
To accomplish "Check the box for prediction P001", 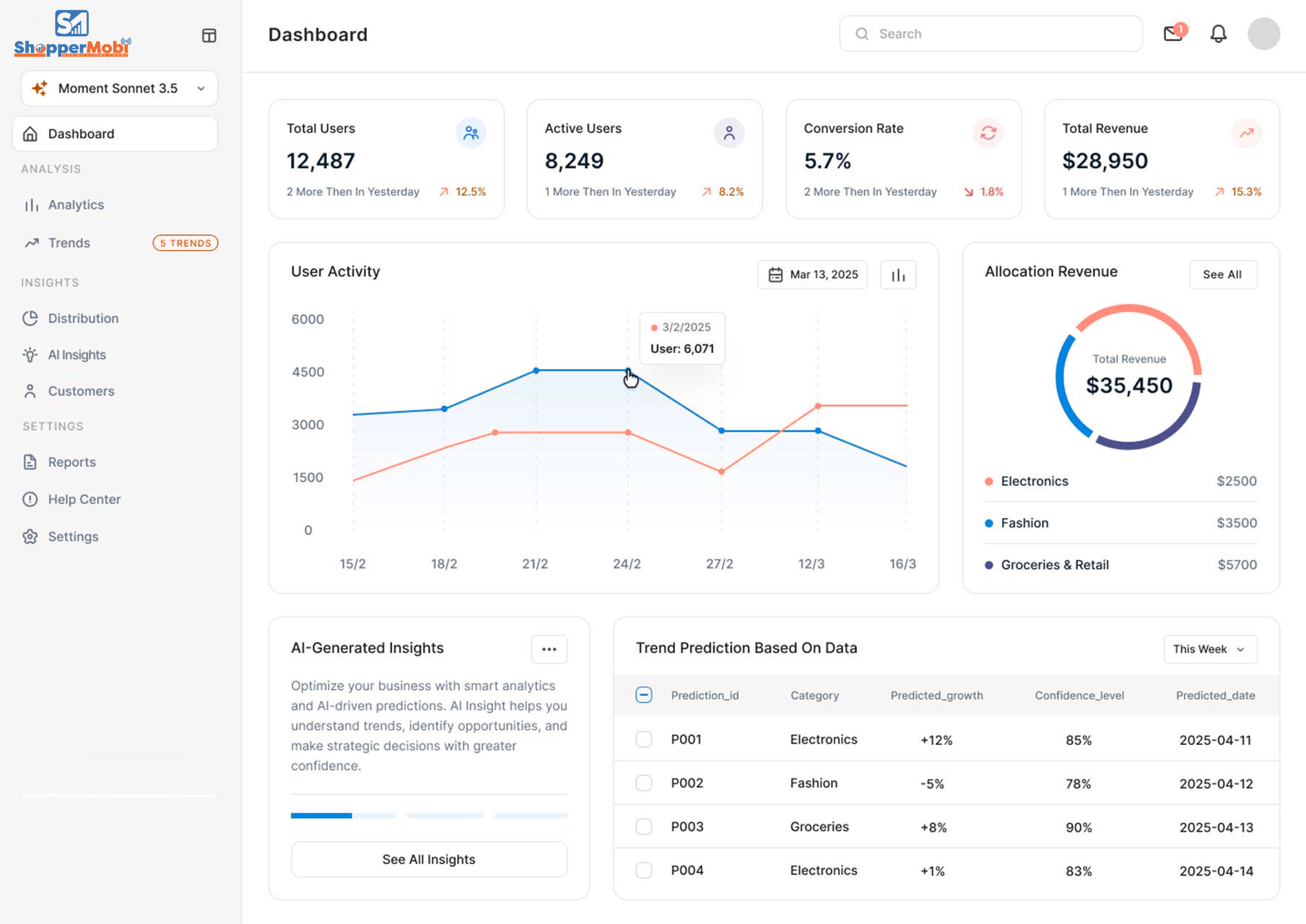I will coord(643,739).
